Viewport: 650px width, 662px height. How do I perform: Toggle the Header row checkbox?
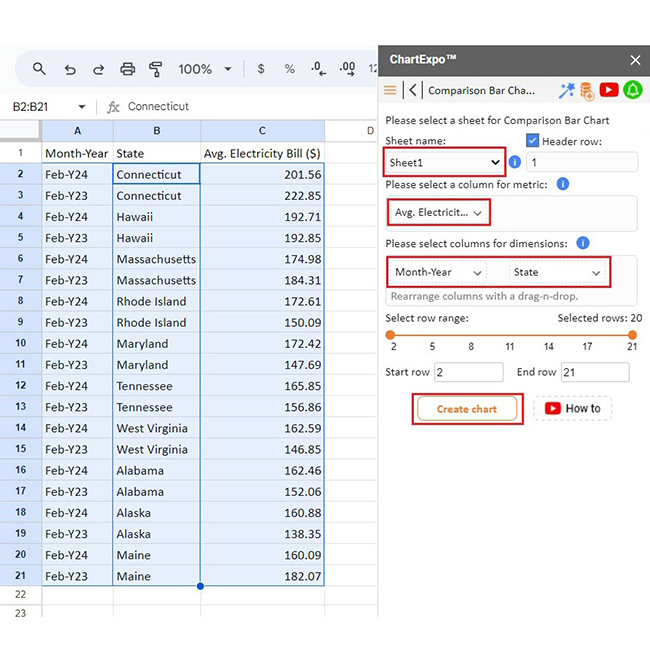pyautogui.click(x=532, y=140)
